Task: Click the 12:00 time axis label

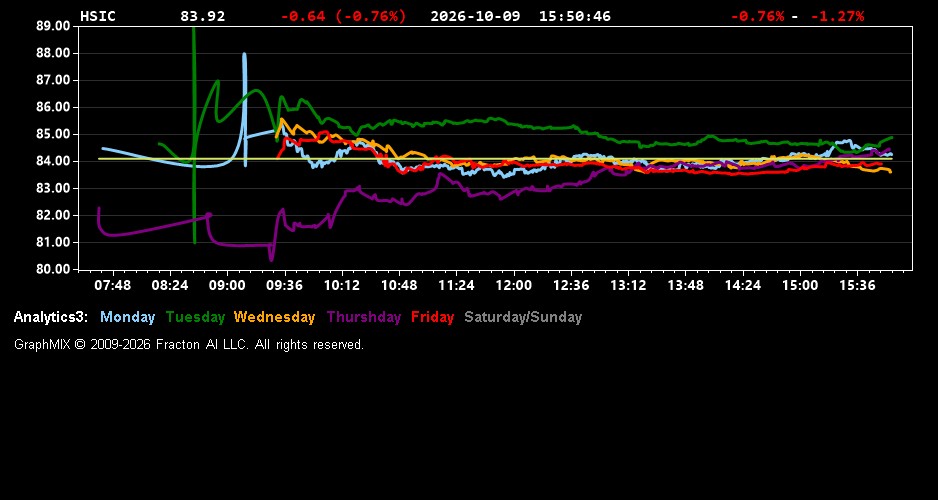Action: [514, 285]
